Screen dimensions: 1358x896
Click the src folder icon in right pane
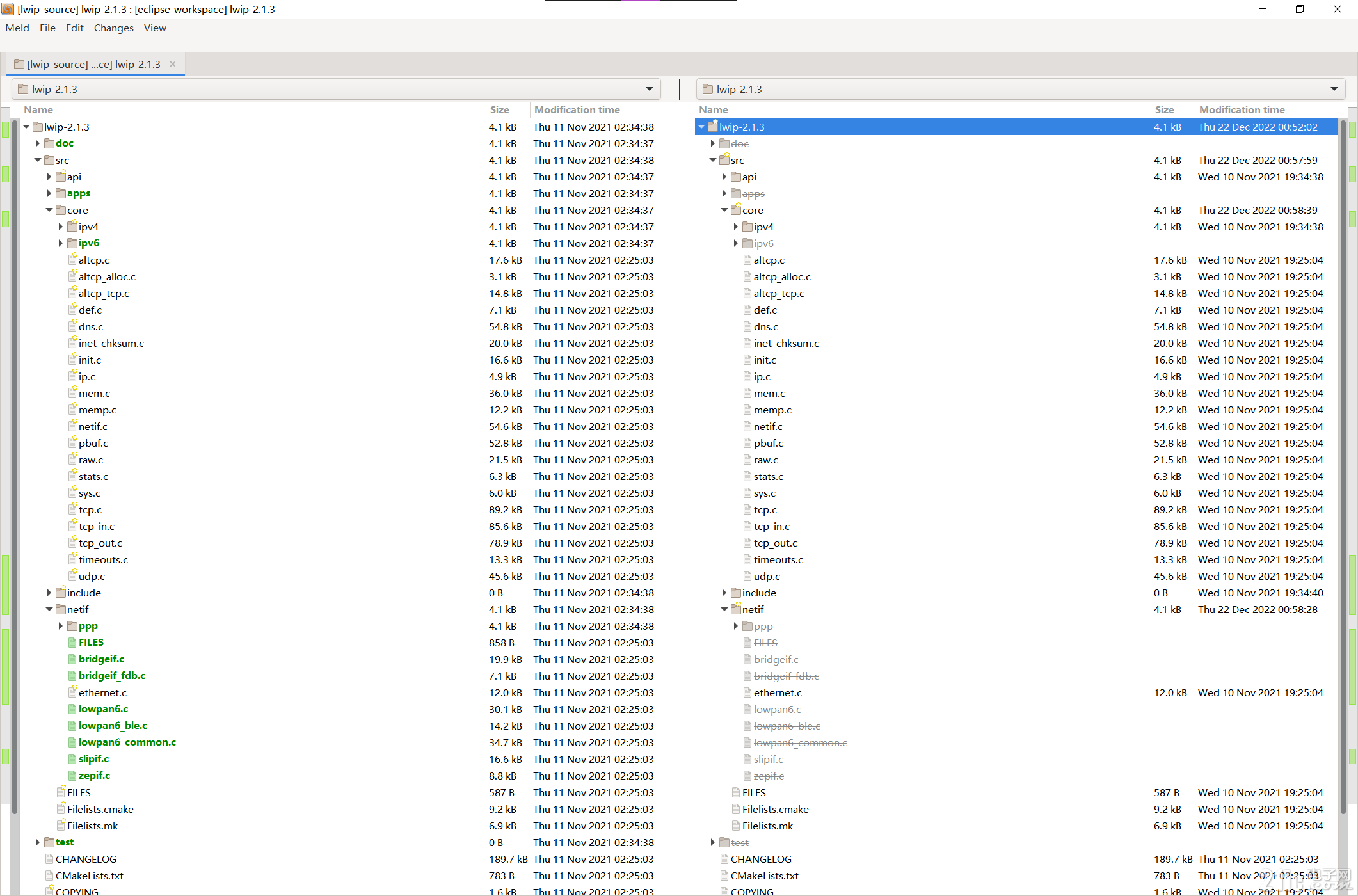coord(724,160)
